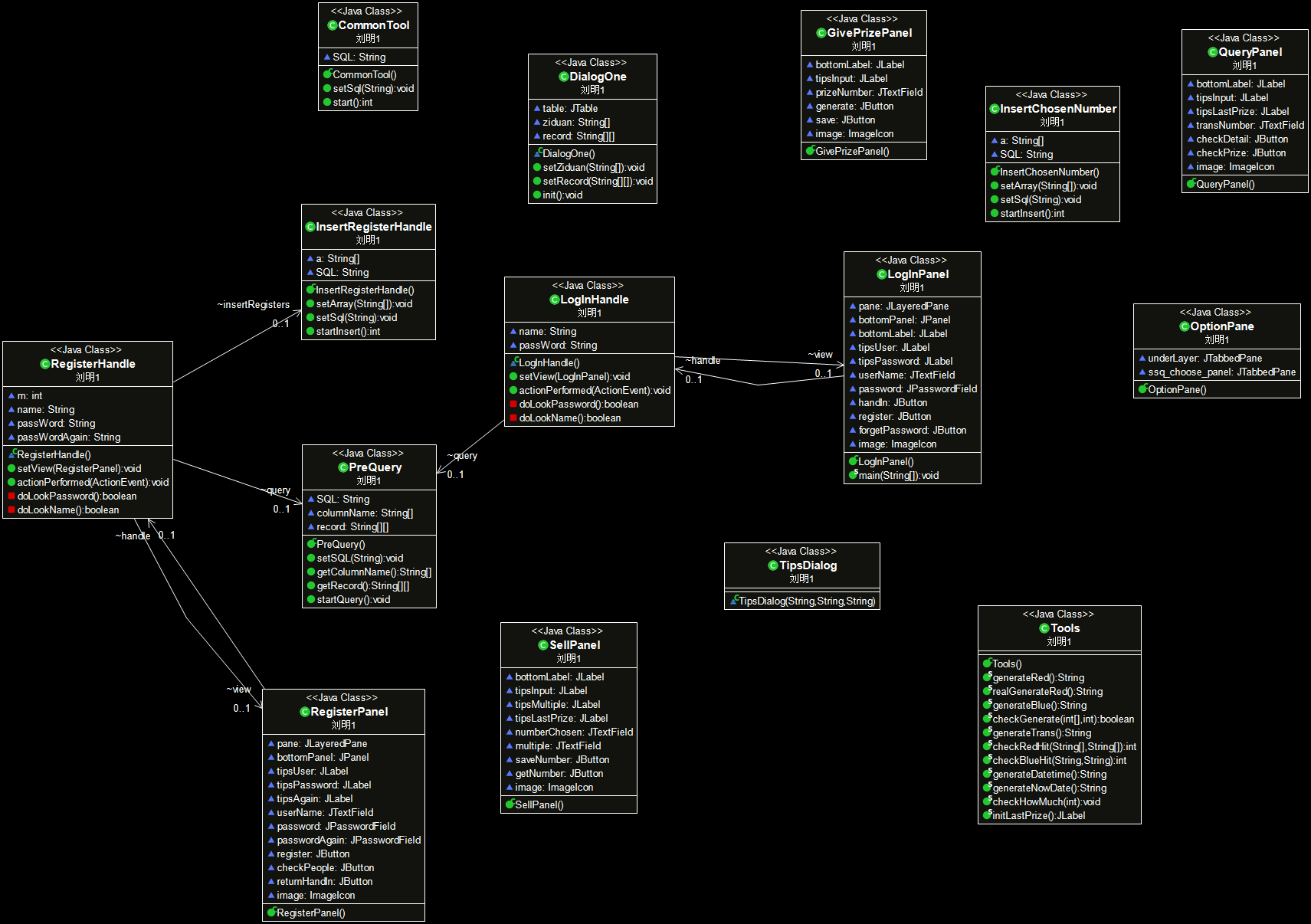The image size is (1311, 924).
Task: Select 'forgetPassword: JButton' in LogInPanel
Action: pos(912,430)
